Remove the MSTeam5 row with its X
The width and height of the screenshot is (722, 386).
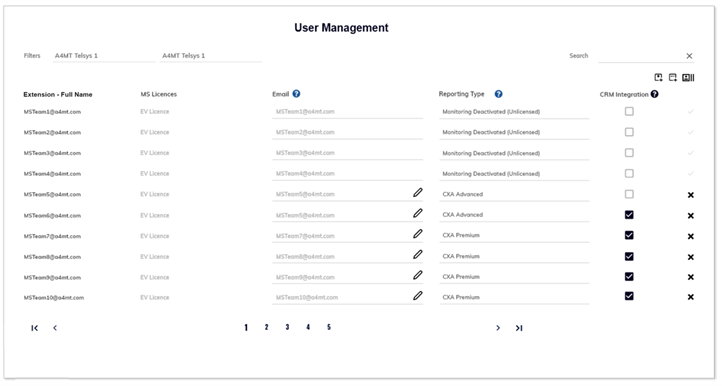tap(691, 195)
